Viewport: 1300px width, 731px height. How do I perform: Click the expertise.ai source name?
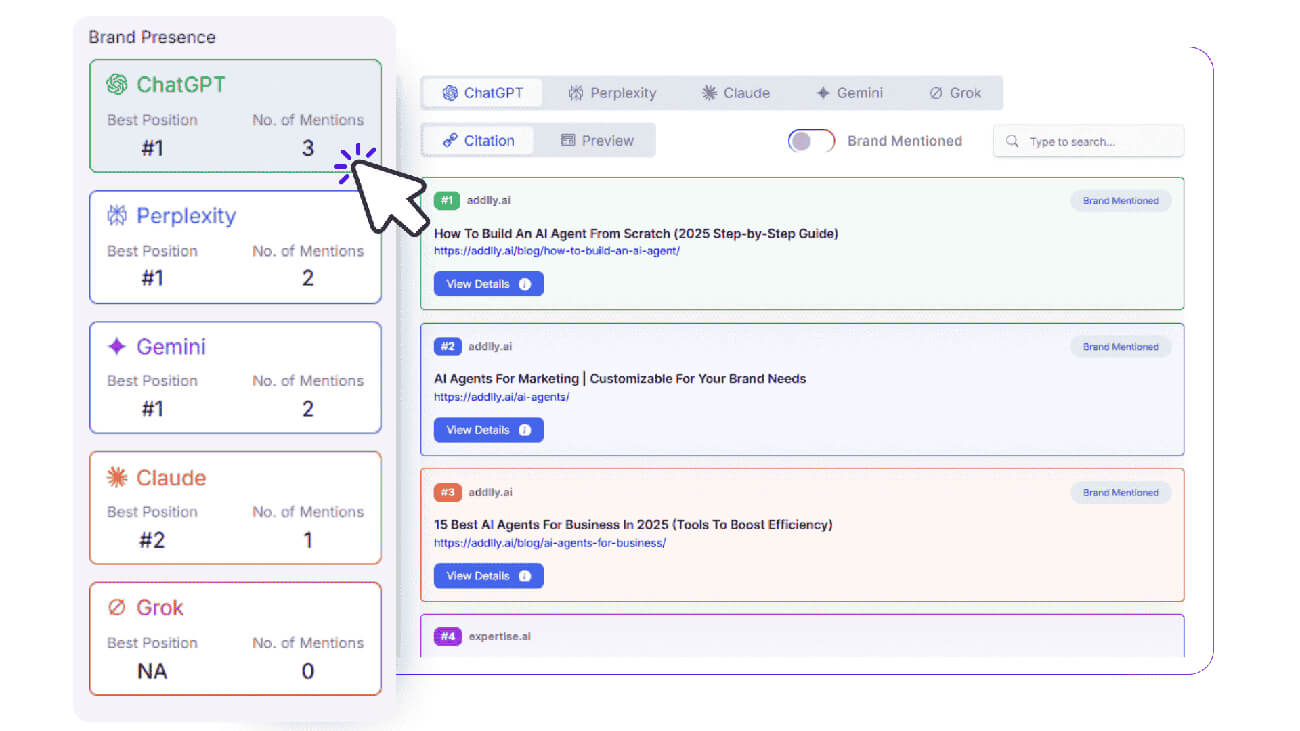499,636
